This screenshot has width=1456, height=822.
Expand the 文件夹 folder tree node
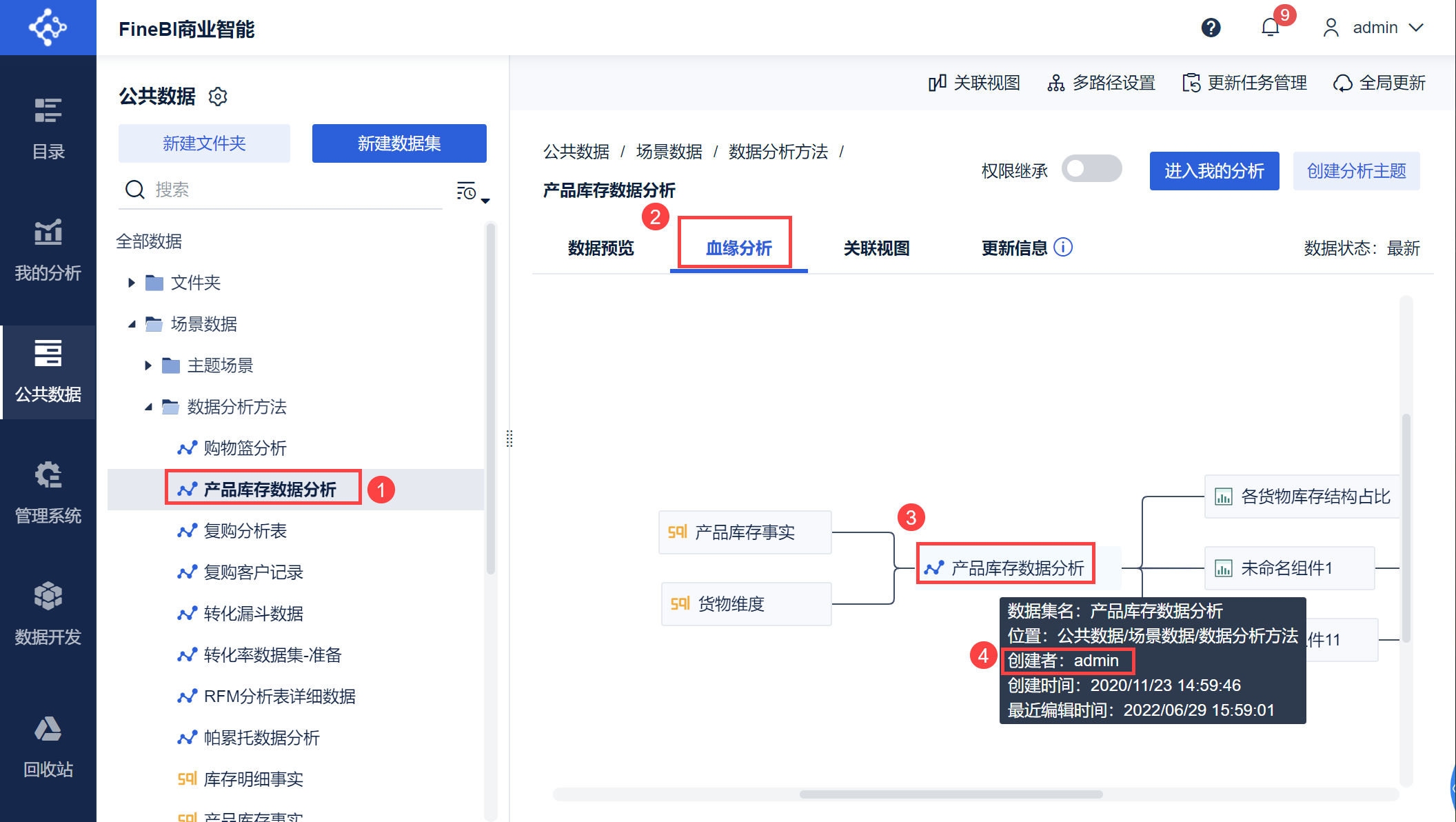132,283
